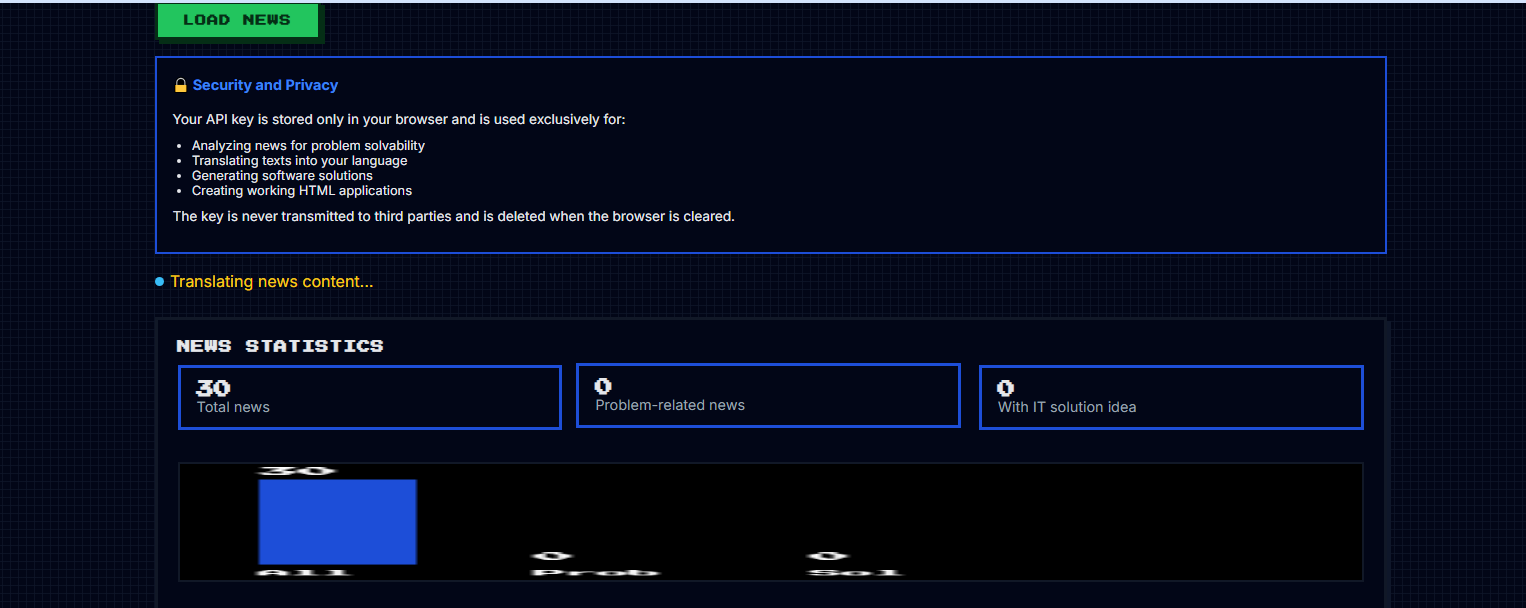The height and width of the screenshot is (608, 1526).
Task: Select 'Analyzing news for problem solvability' bullet
Action: coord(308,145)
